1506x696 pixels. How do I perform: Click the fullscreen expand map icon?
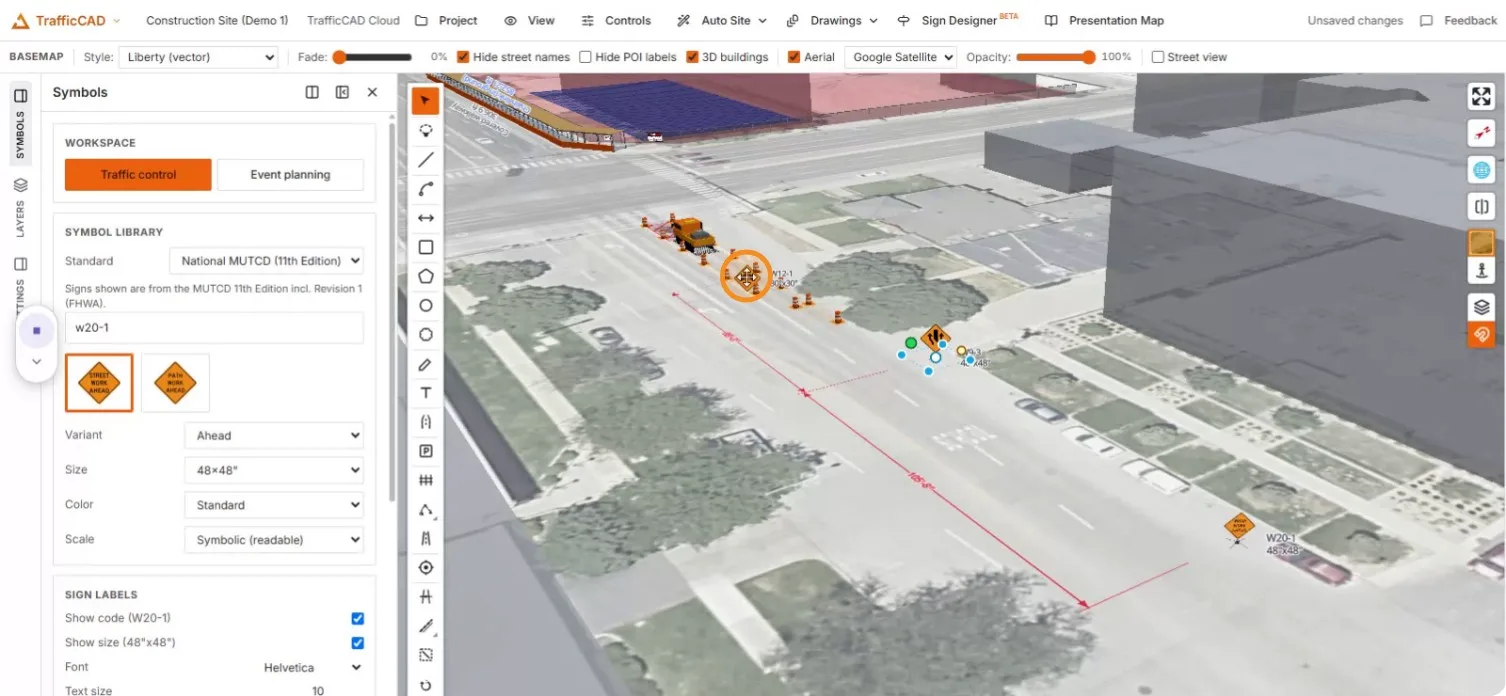[x=1481, y=96]
